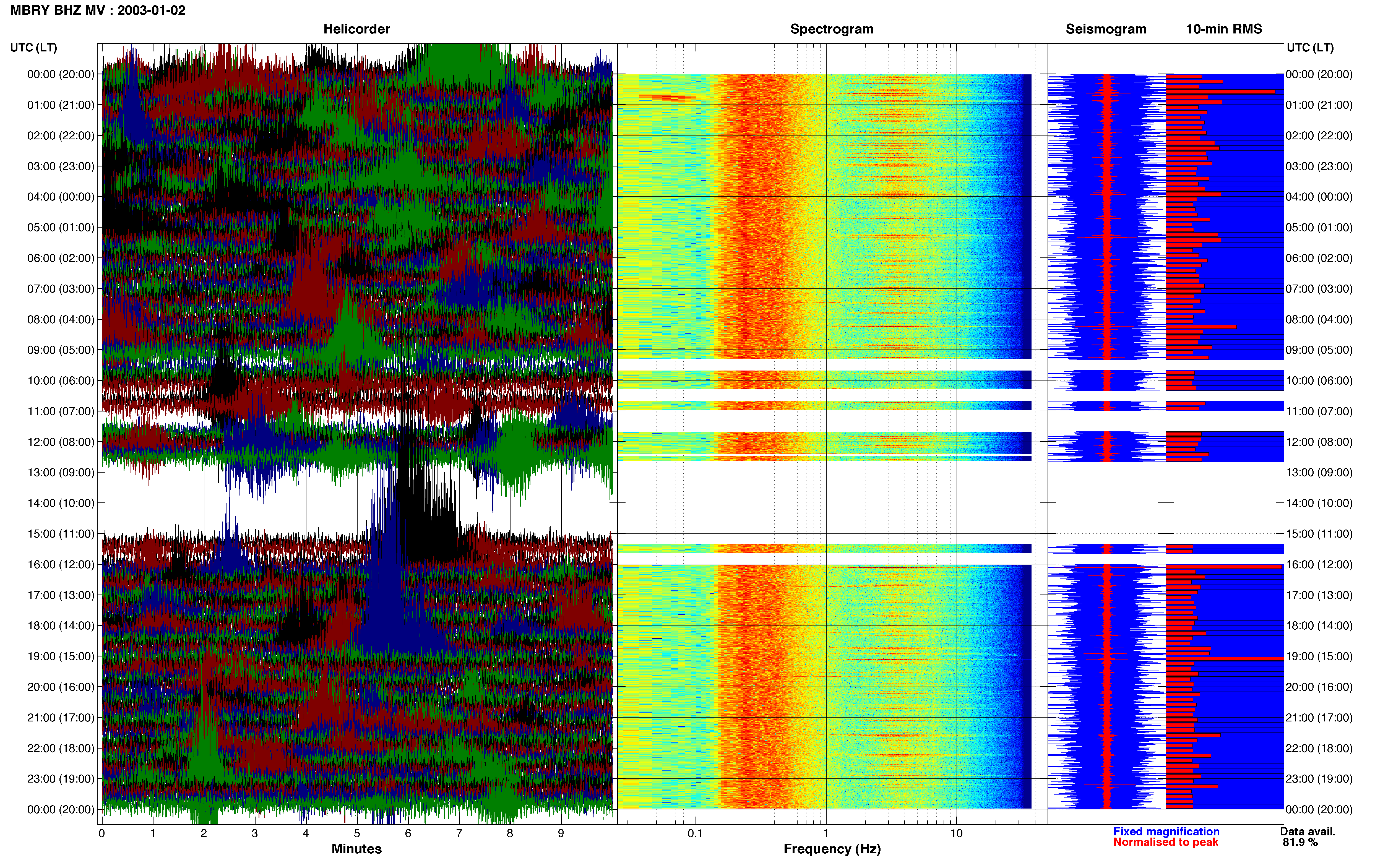Click left time label '17:00 (13:00)'
1388x868 pixels.
61,595
